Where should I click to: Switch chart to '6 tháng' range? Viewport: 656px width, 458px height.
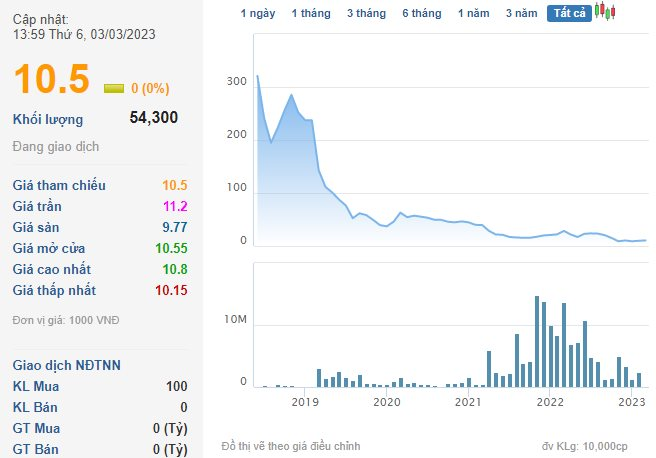[x=421, y=13]
